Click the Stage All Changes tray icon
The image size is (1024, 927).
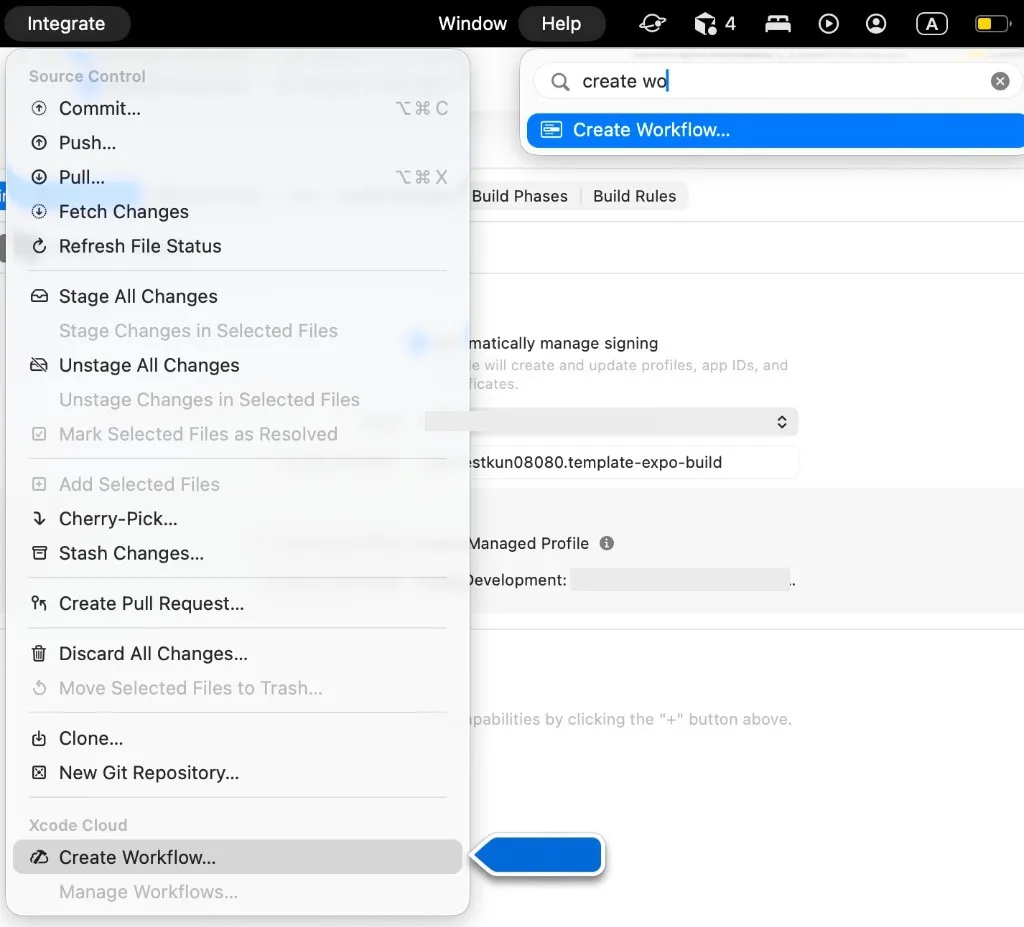[39, 297]
